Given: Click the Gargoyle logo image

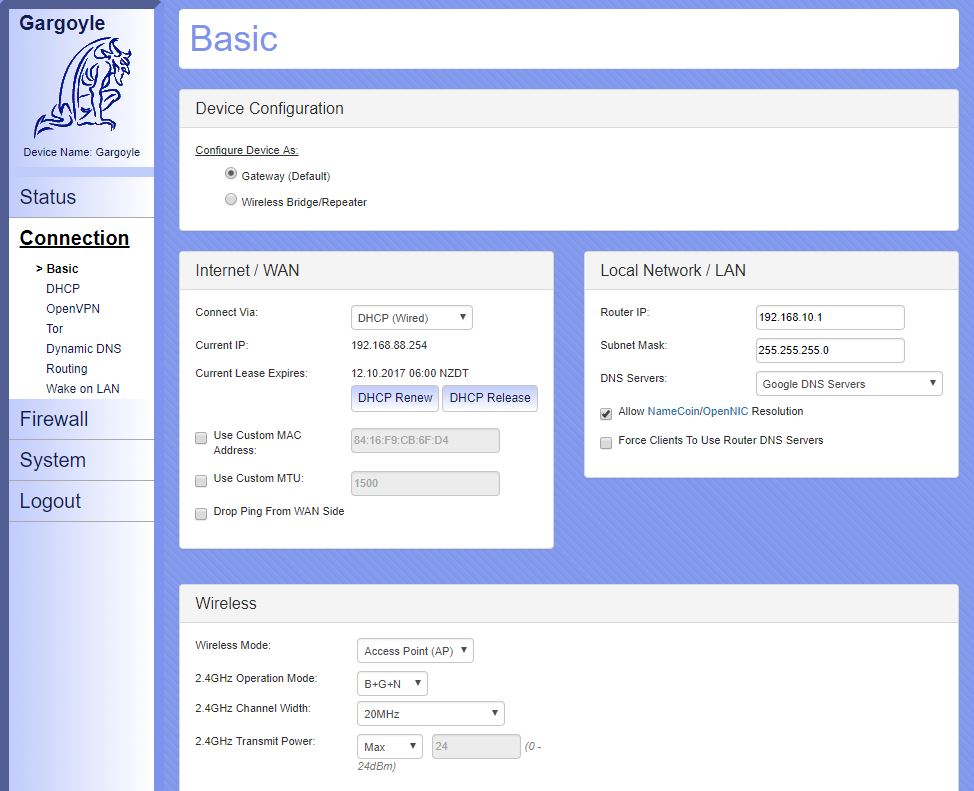Looking at the screenshot, I should point(82,88).
